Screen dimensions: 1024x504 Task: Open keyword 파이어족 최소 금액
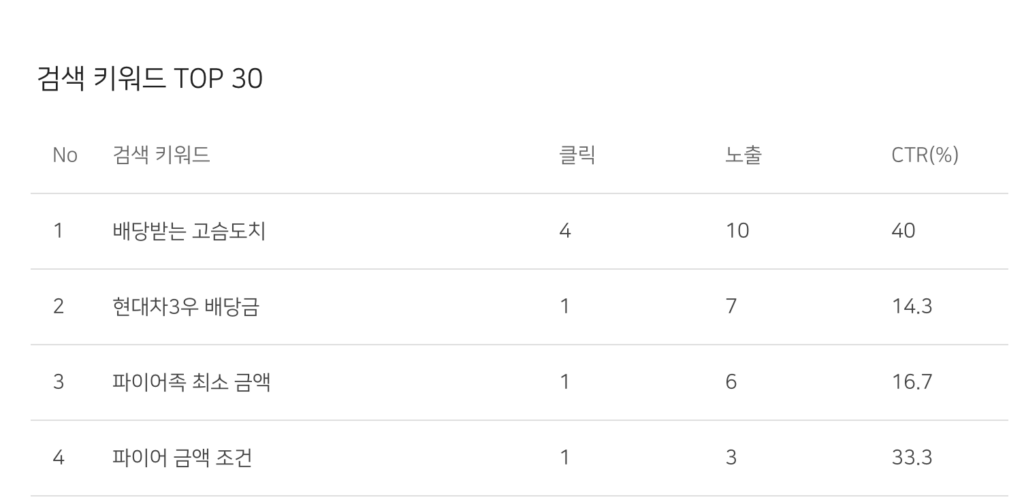191,382
